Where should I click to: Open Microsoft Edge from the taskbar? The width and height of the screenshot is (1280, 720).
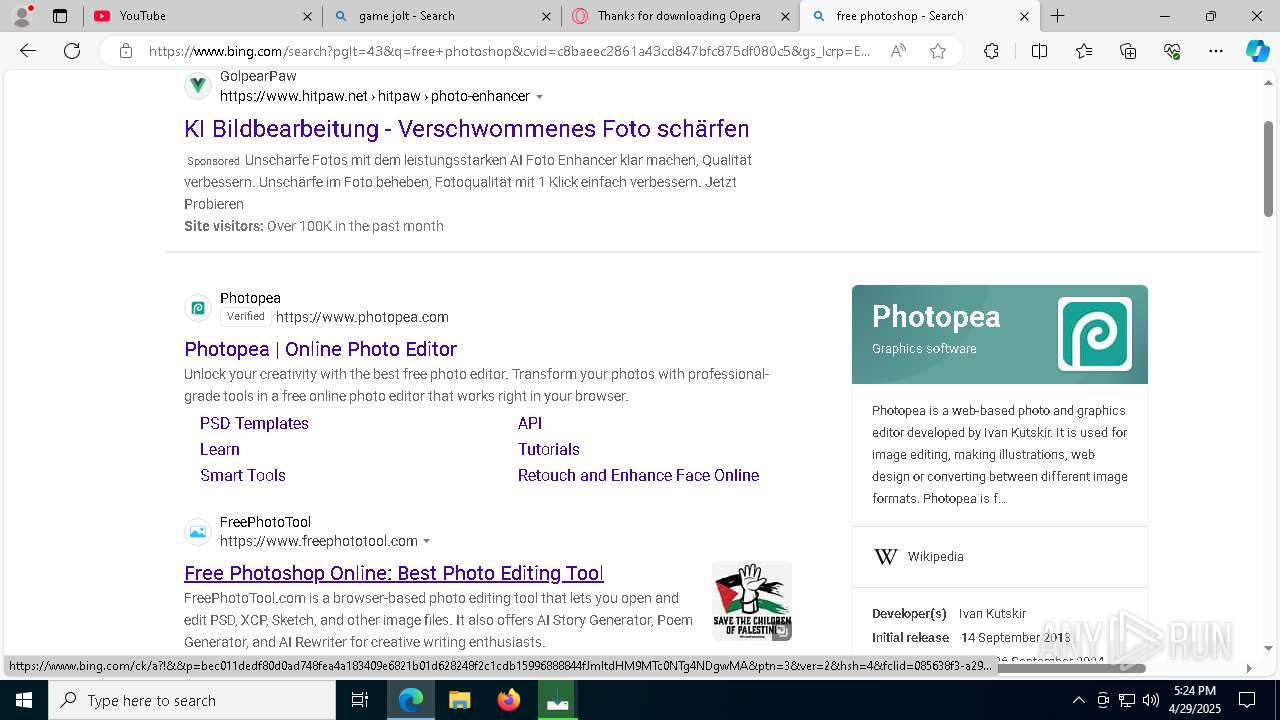411,700
